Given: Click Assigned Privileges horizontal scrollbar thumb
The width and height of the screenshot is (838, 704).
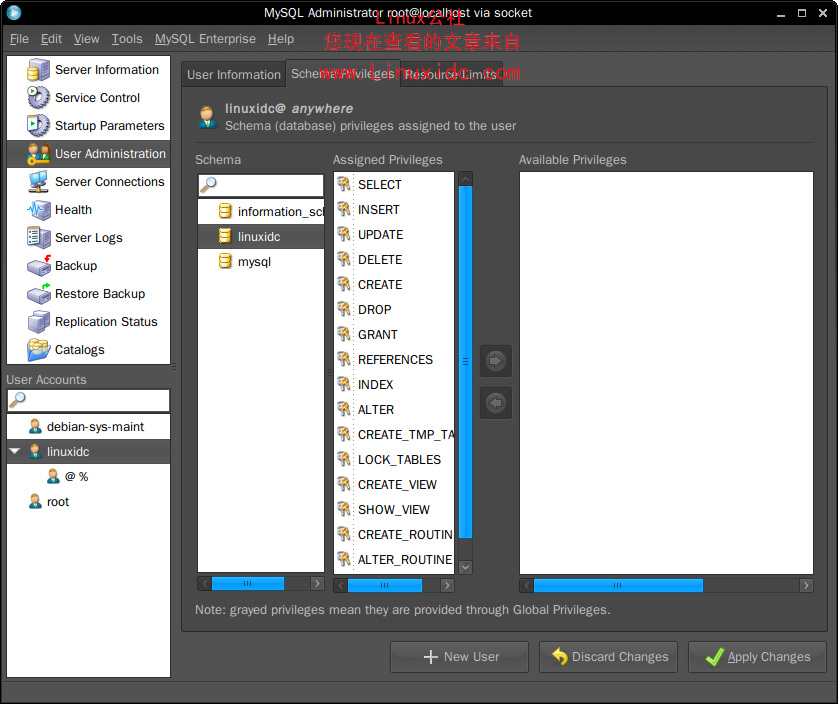Looking at the screenshot, I should click(385, 586).
